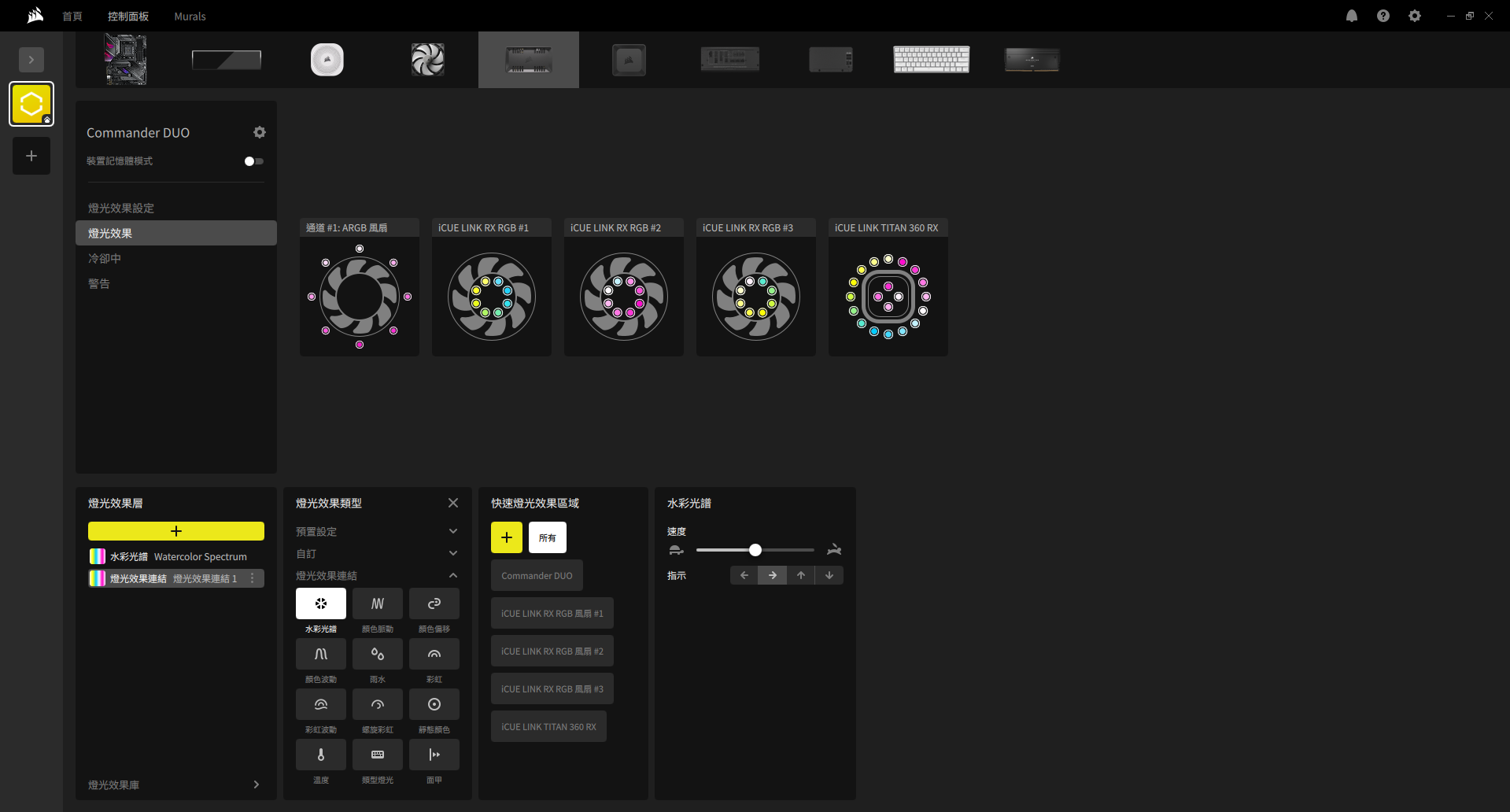Click the yellow hexagon profile icon
The width and height of the screenshot is (1510, 812).
[31, 104]
